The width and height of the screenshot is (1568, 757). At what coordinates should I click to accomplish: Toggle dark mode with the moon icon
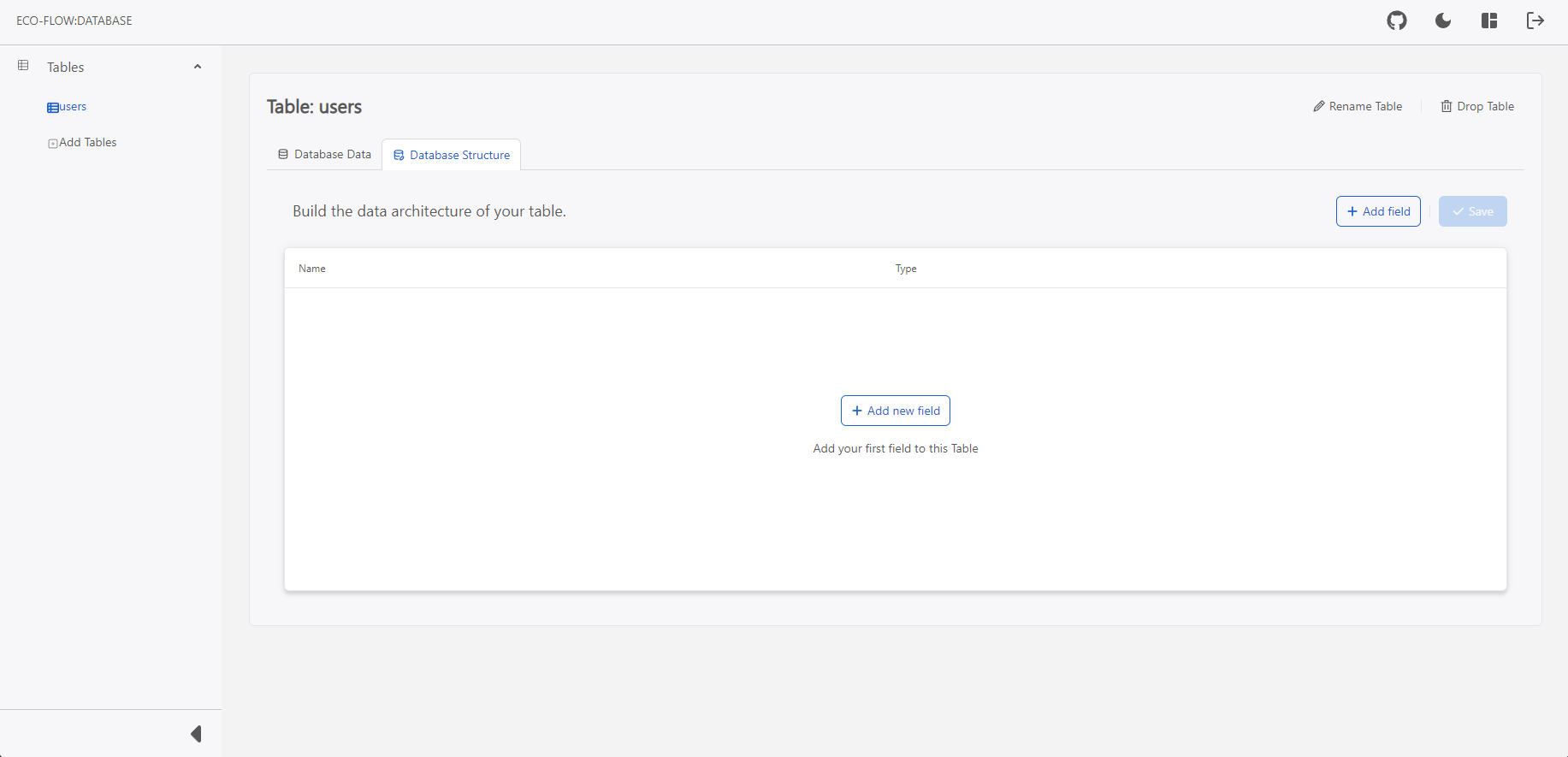[1443, 21]
